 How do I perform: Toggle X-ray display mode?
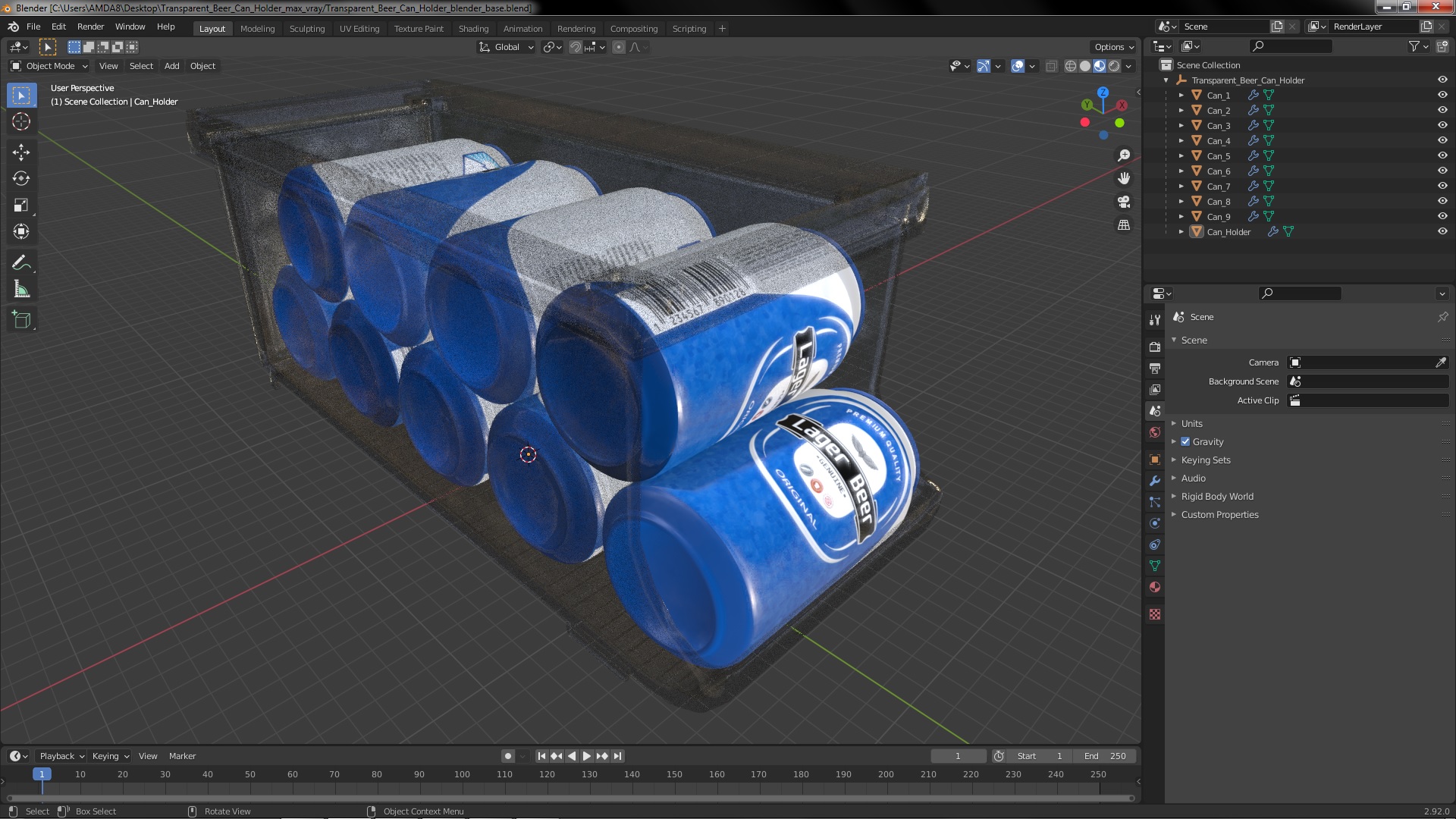click(x=1051, y=67)
